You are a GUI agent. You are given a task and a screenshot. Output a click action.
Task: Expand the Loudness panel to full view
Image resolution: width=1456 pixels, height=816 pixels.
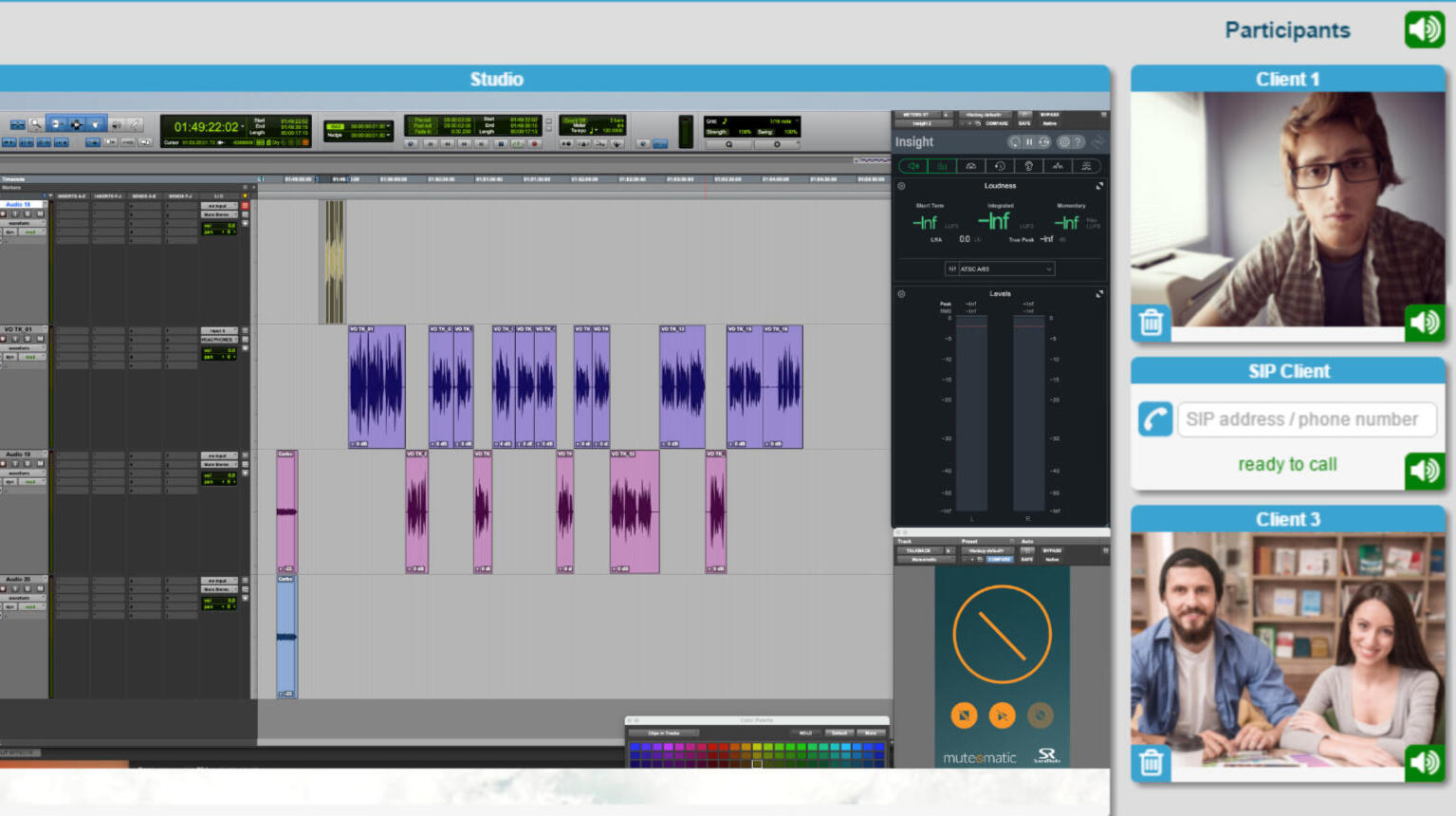[1099, 186]
